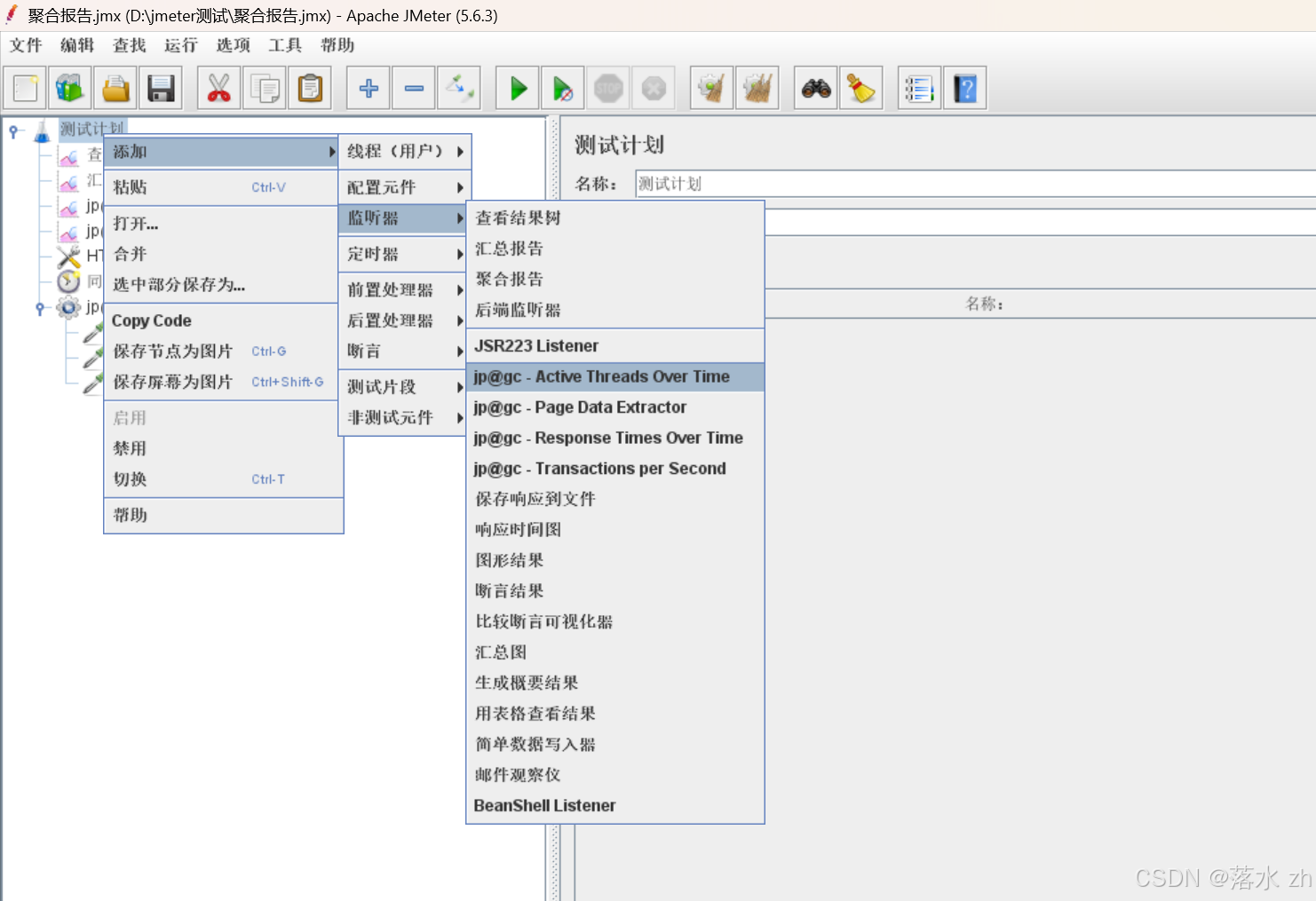Click the Clear results broom icon
Viewport: 1316px width, 901px height.
(x=712, y=88)
